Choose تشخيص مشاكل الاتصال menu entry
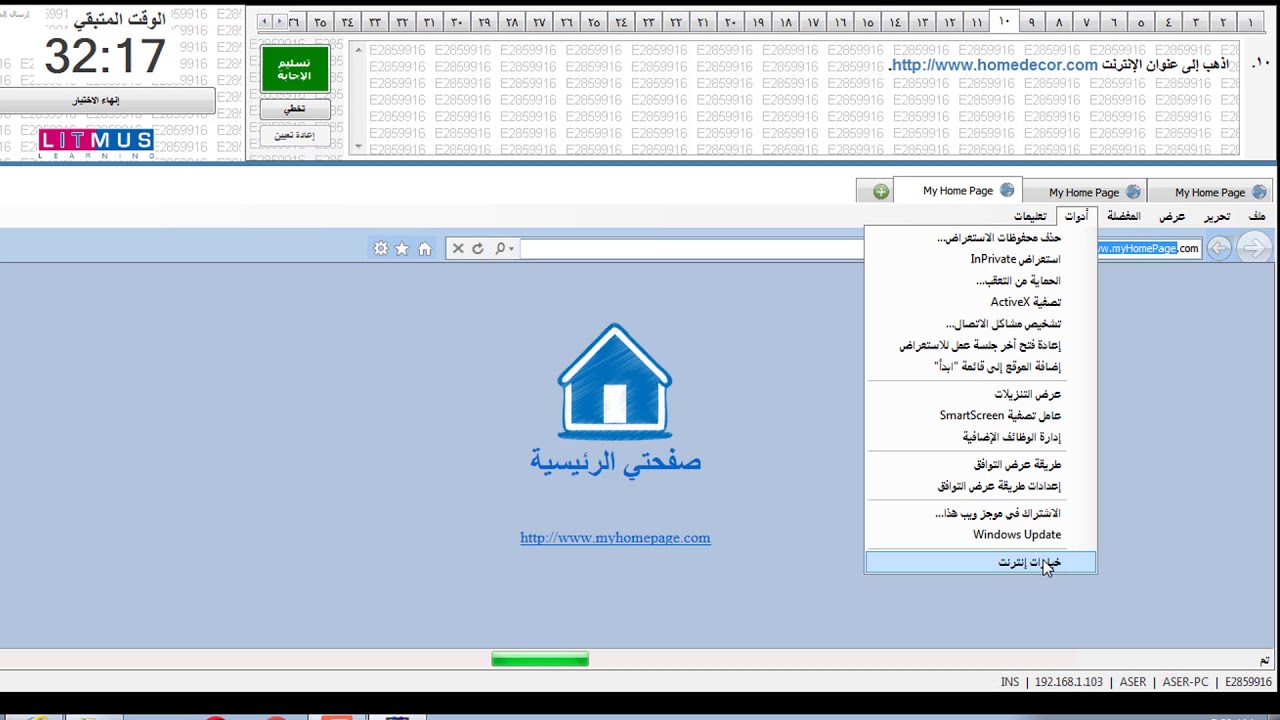1280x720 pixels. pyautogui.click(x=980, y=324)
